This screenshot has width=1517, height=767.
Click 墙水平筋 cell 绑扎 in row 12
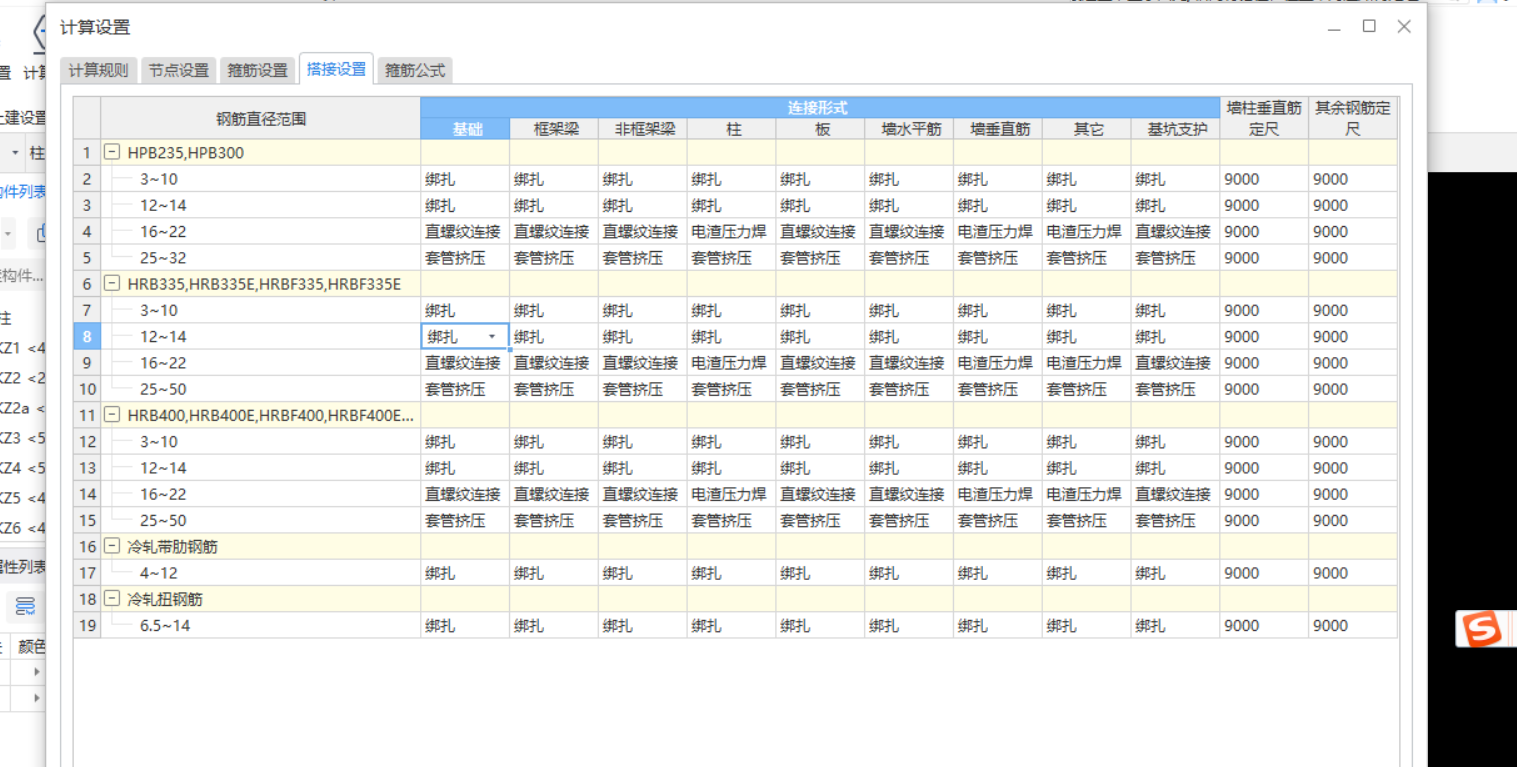pyautogui.click(x=909, y=442)
